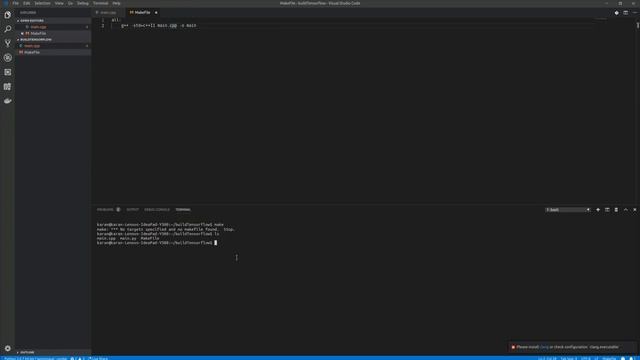Open the Explorer view in activity bar
Image resolution: width=640 pixels, height=360 pixels.
[x=7, y=15]
